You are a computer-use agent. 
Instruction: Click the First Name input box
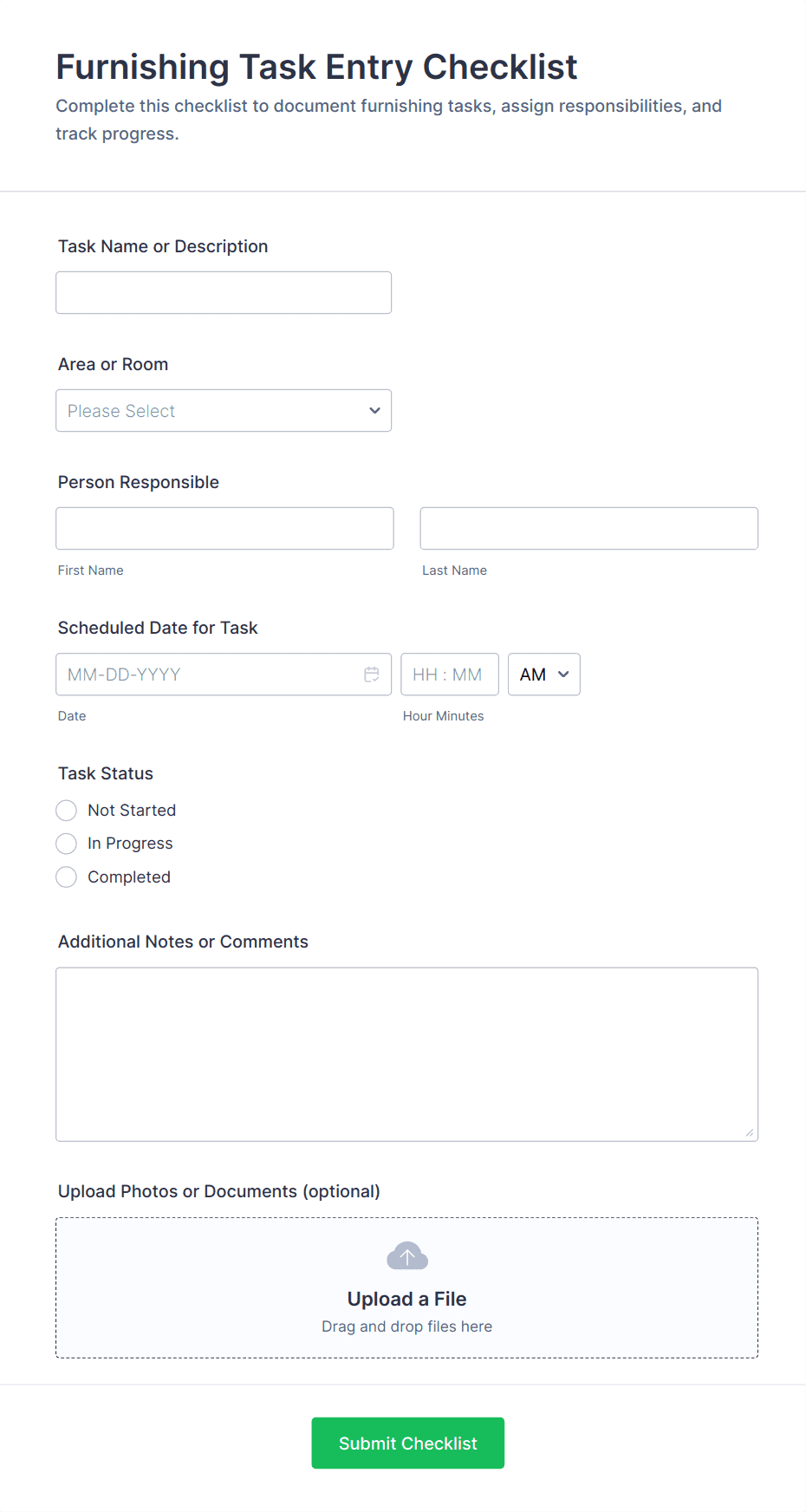[x=224, y=529]
